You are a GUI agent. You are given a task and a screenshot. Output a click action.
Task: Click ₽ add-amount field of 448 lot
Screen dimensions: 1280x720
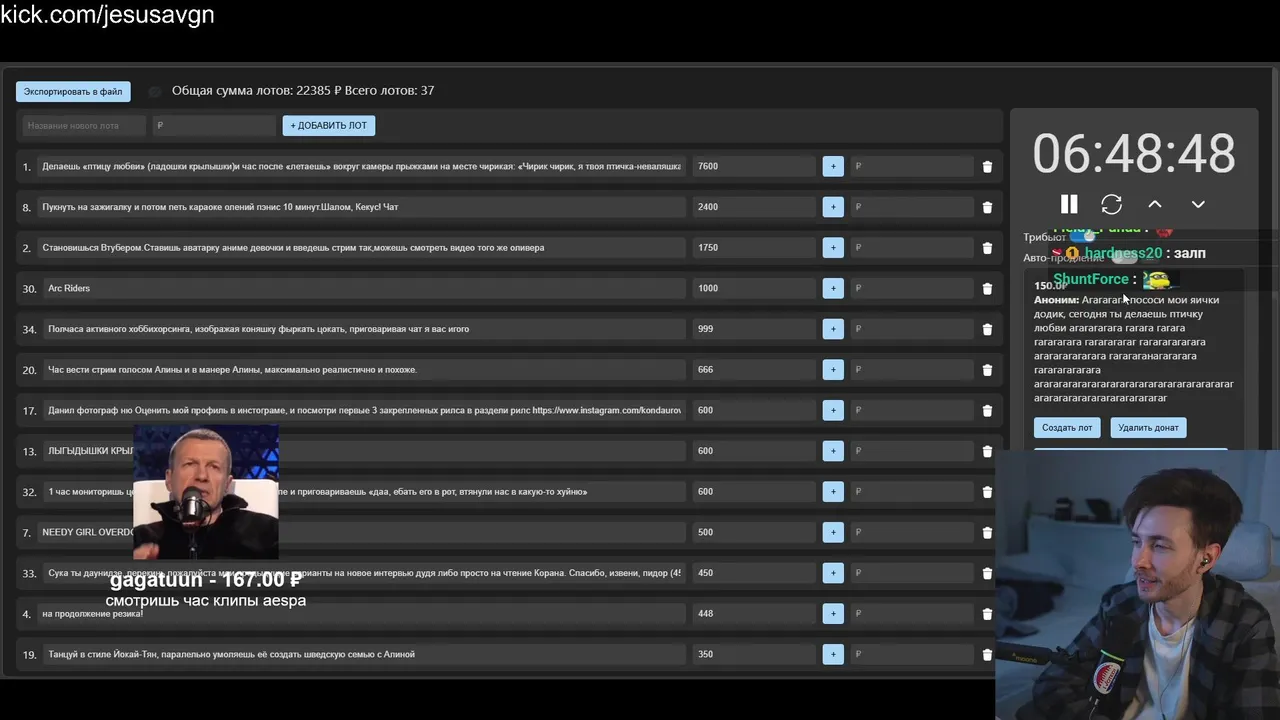pyautogui.click(x=911, y=613)
